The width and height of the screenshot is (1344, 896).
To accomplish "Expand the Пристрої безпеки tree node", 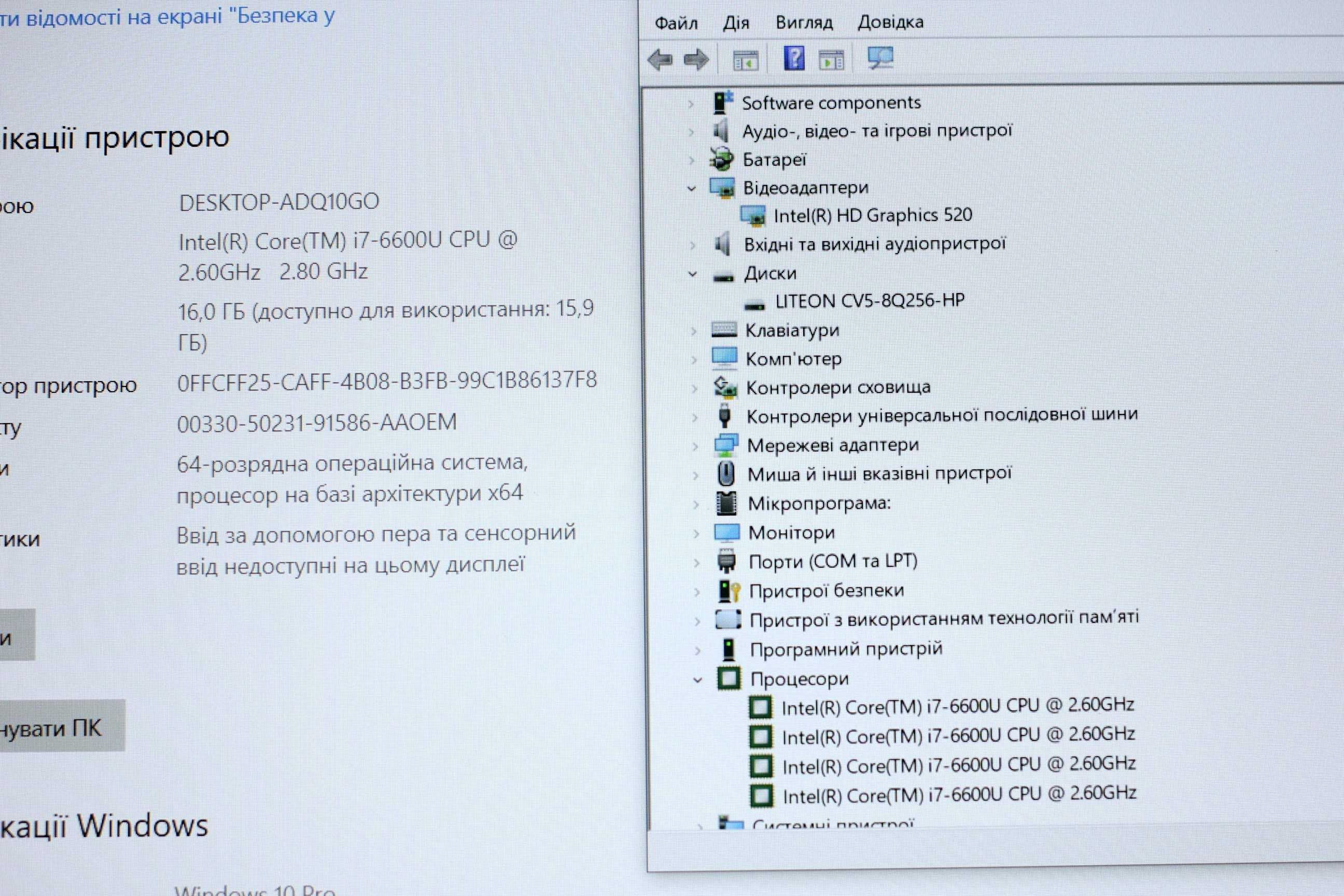I will [696, 592].
